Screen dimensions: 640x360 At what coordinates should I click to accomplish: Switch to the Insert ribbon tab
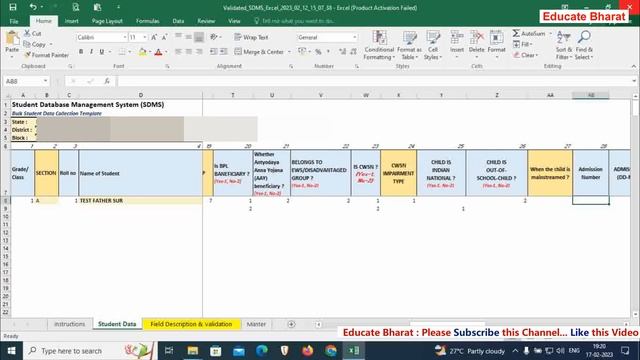(71, 21)
